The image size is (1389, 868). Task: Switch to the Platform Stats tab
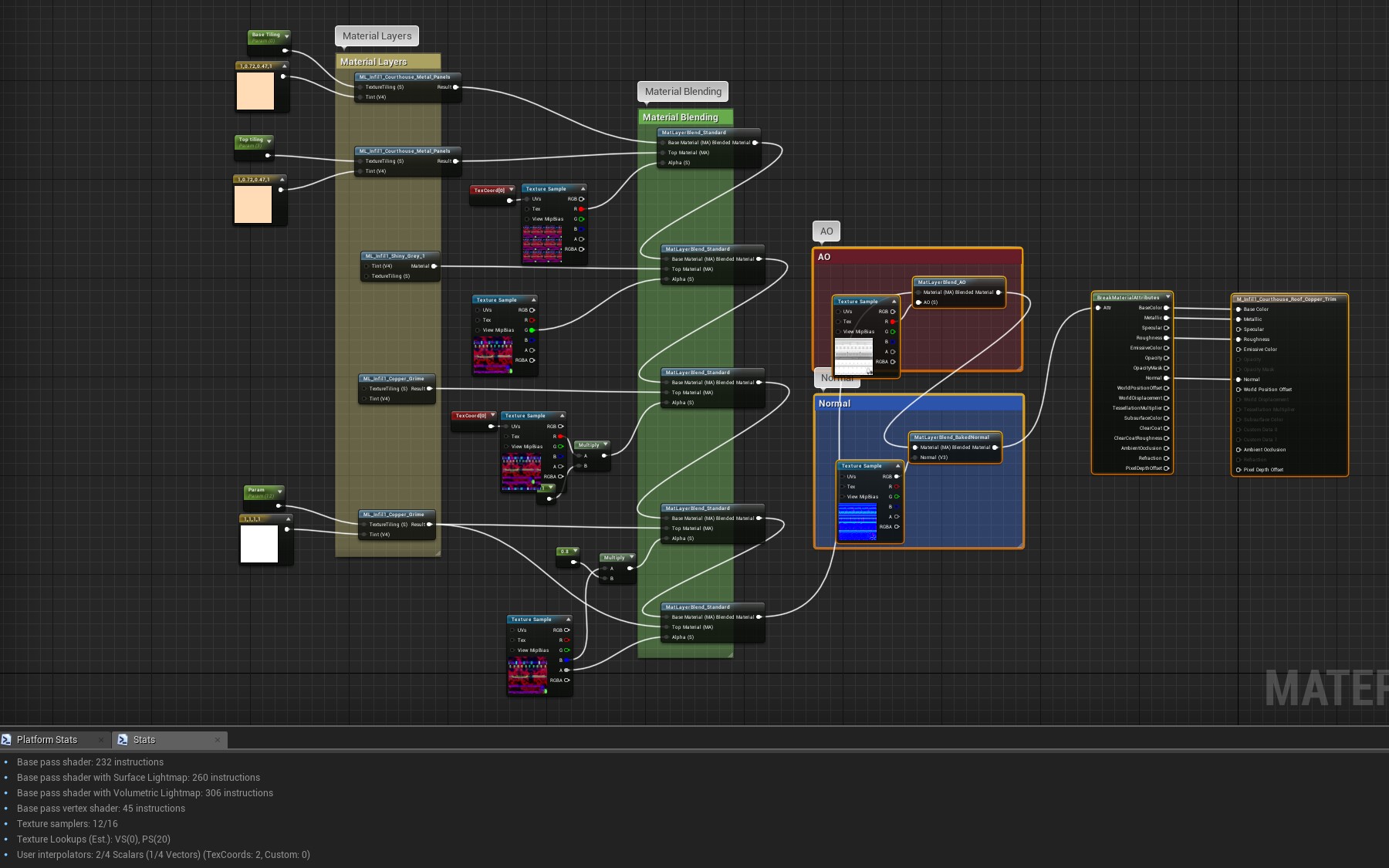47,740
